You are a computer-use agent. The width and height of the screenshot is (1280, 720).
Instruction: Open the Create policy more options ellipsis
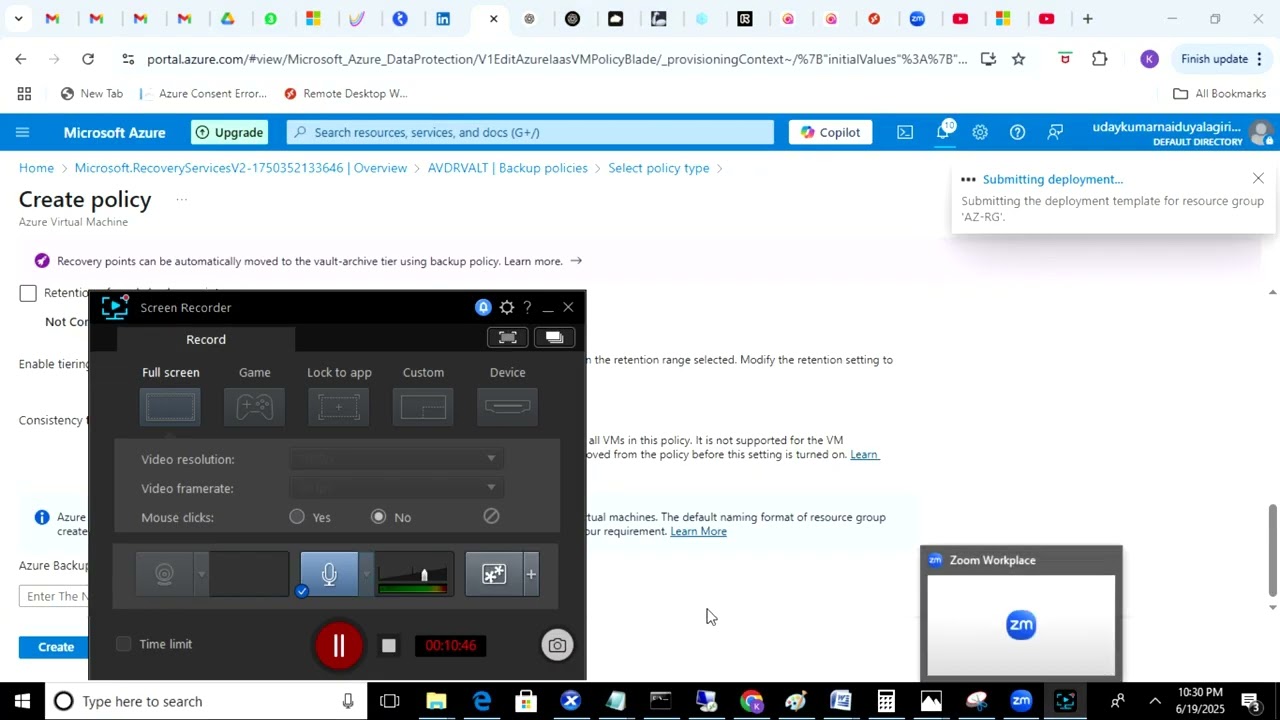[x=181, y=199]
